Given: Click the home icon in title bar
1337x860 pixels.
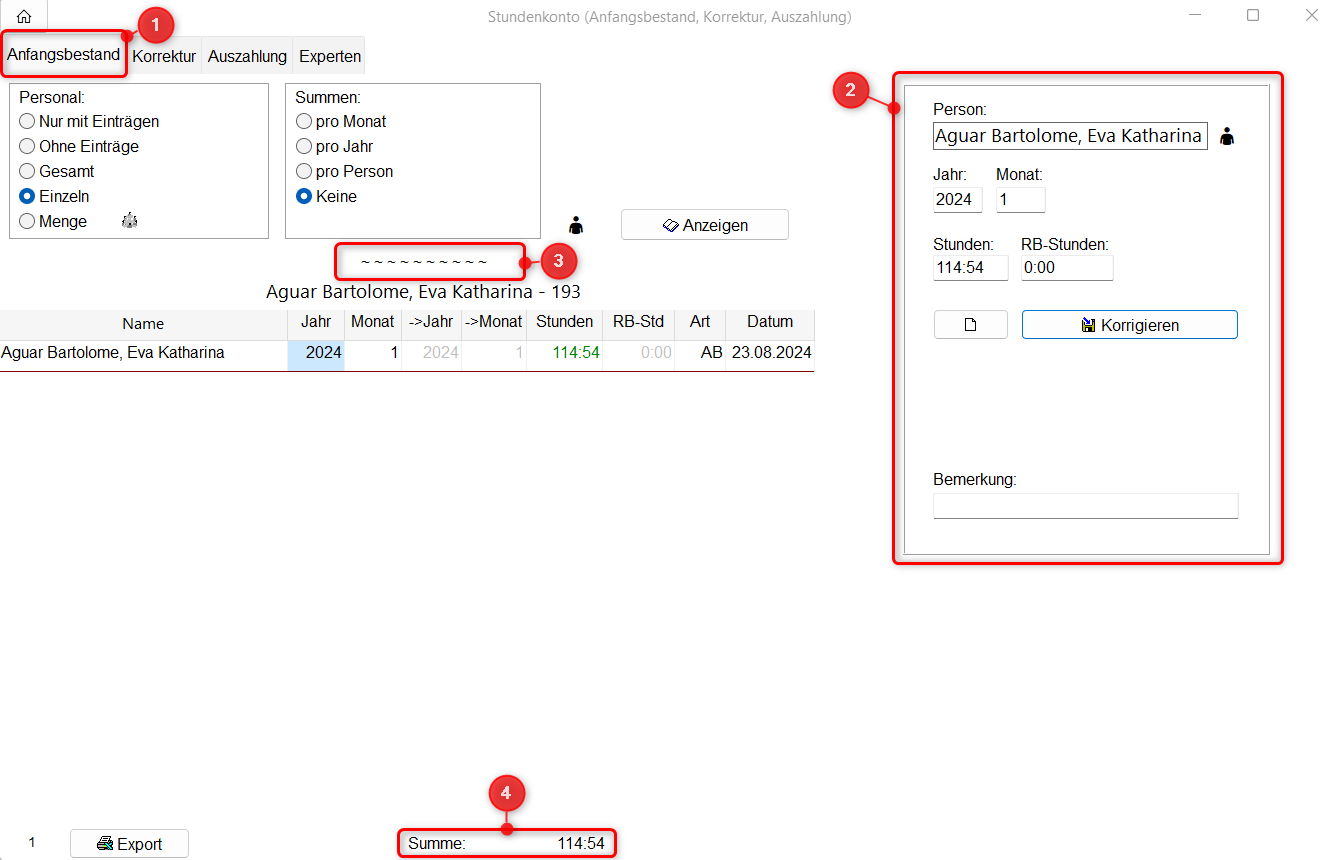Looking at the screenshot, I should coord(24,16).
